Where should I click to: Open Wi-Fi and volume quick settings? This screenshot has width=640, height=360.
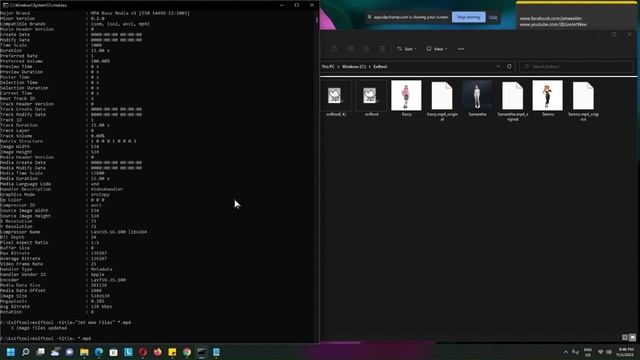tap(604, 352)
